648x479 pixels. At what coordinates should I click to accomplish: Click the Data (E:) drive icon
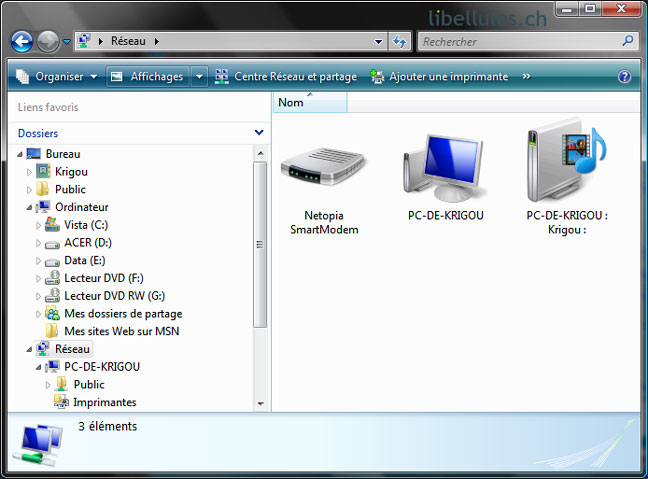point(52,262)
